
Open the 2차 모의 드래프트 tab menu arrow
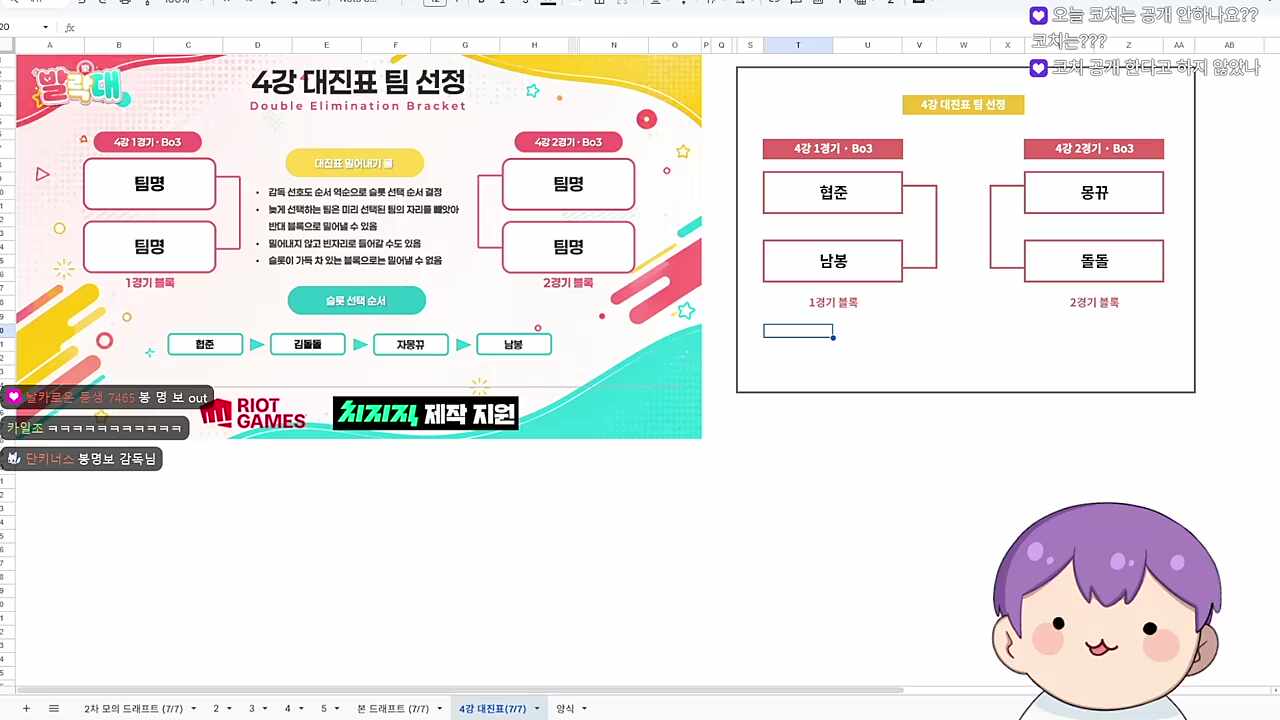click(193, 709)
